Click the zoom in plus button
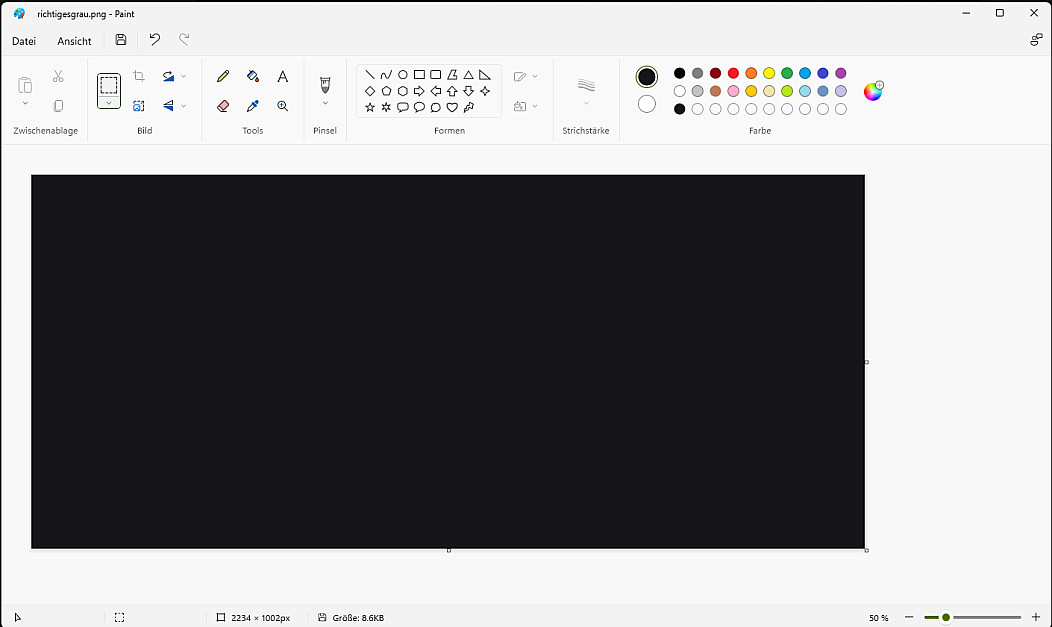Screen dimensions: 1052x627 [x=1035, y=618]
